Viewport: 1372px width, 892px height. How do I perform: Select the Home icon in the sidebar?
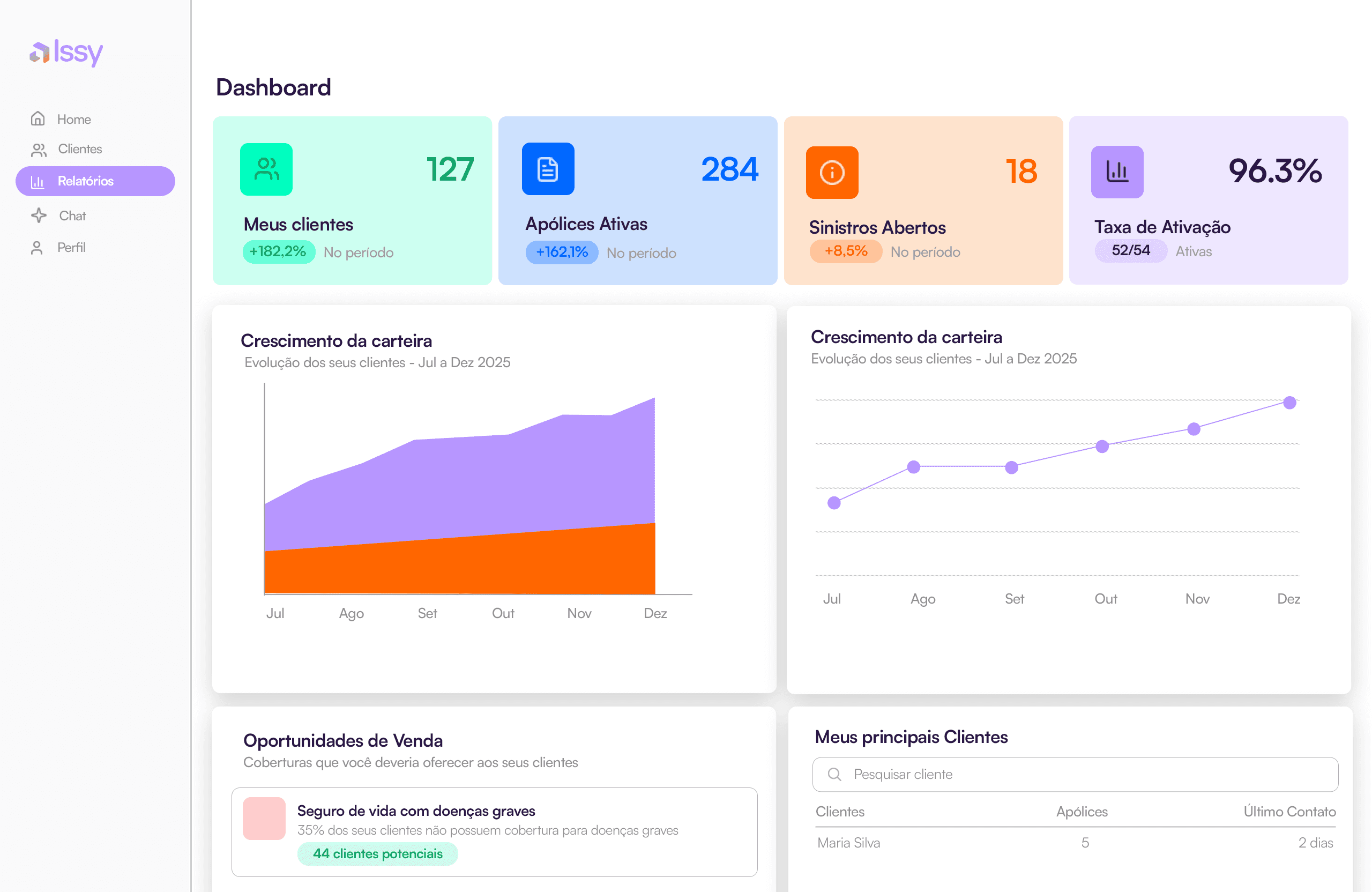[x=38, y=119]
